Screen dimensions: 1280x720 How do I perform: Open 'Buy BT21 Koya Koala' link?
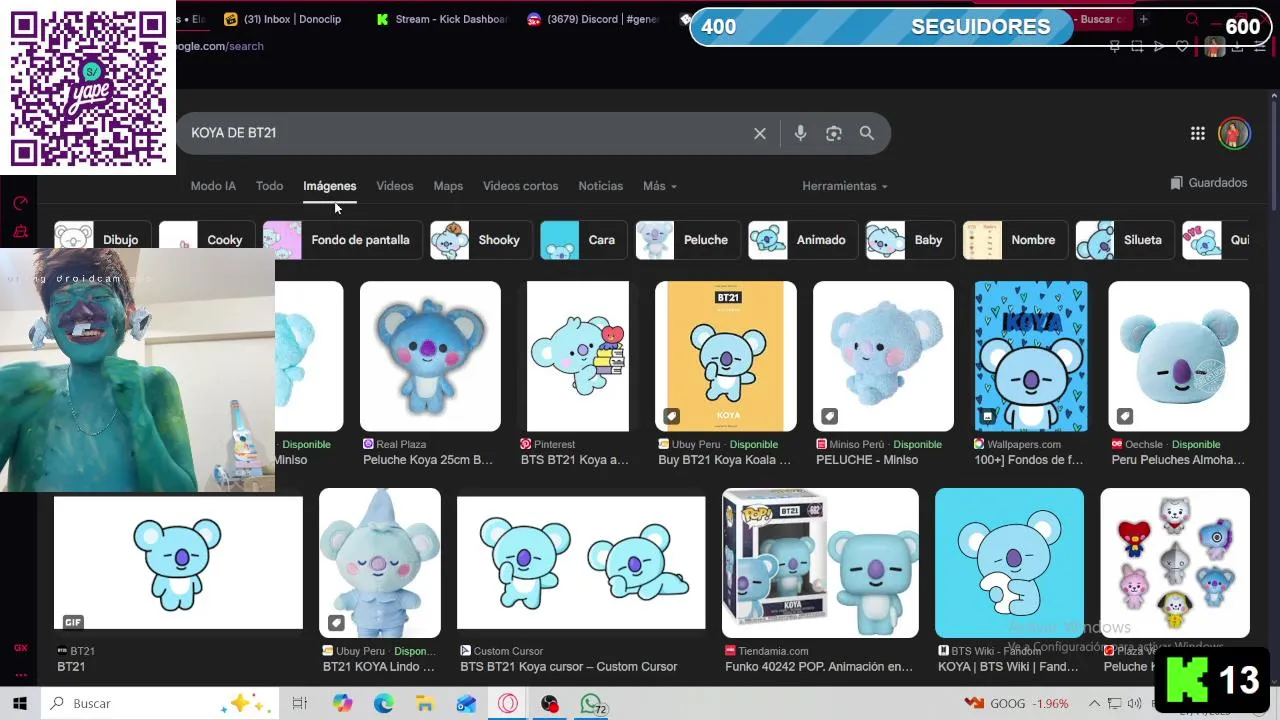[x=724, y=460]
